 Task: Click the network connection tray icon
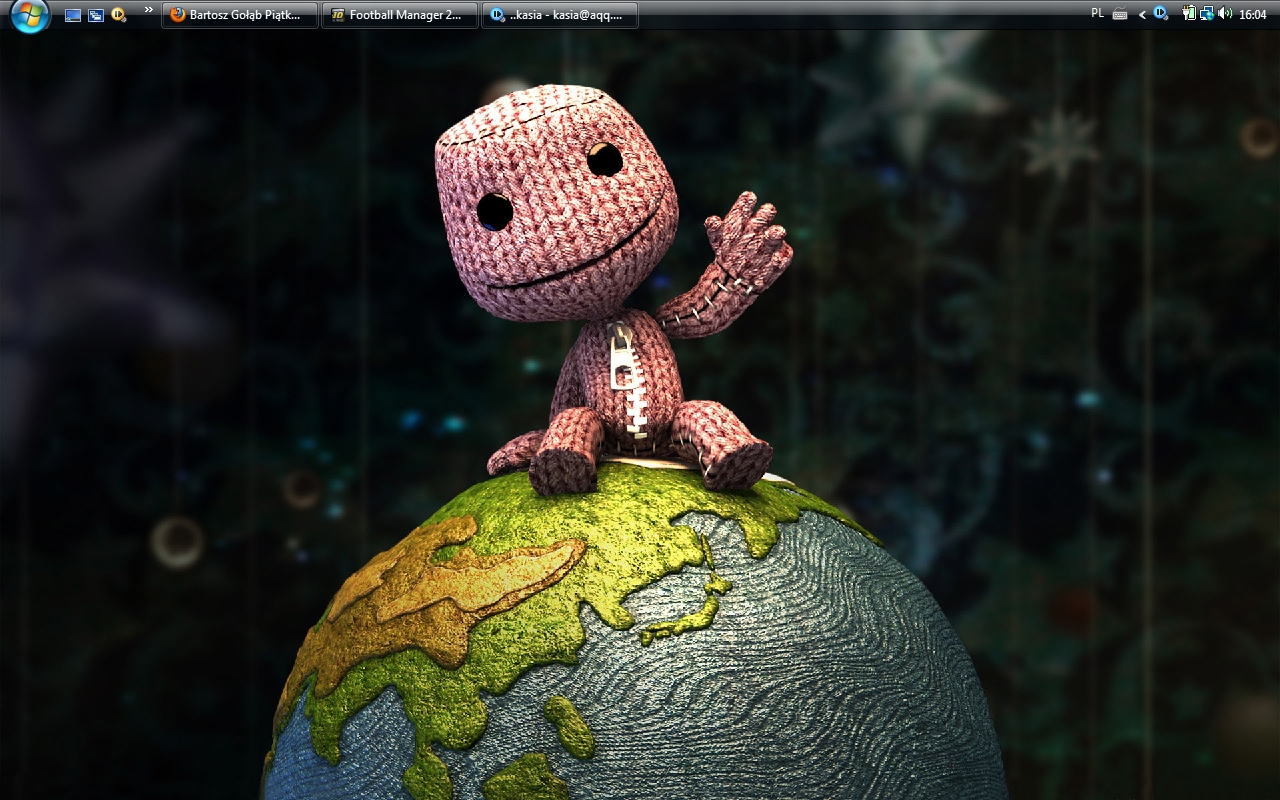pyautogui.click(x=1207, y=14)
